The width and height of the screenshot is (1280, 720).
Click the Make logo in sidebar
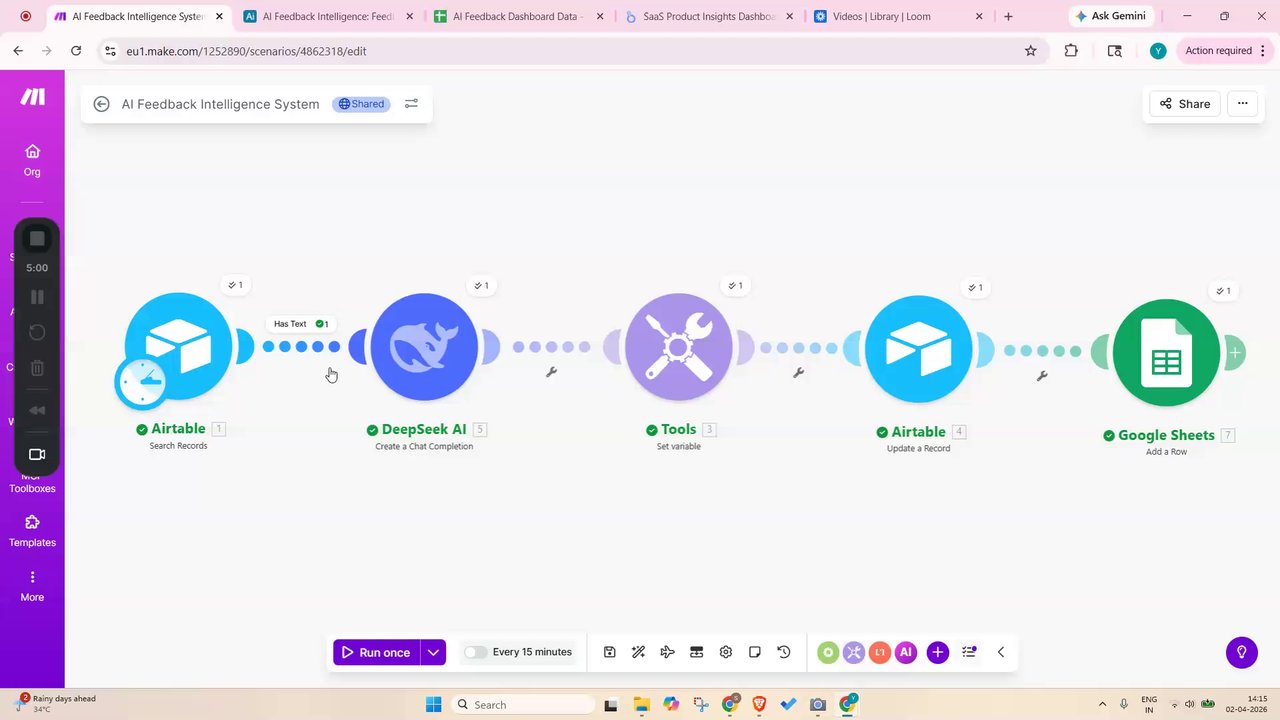point(32,97)
